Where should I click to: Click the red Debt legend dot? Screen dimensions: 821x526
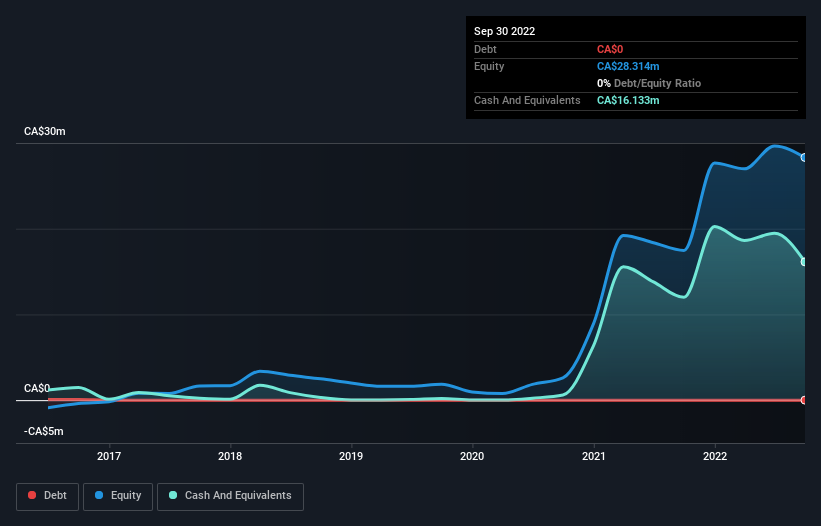coord(32,495)
